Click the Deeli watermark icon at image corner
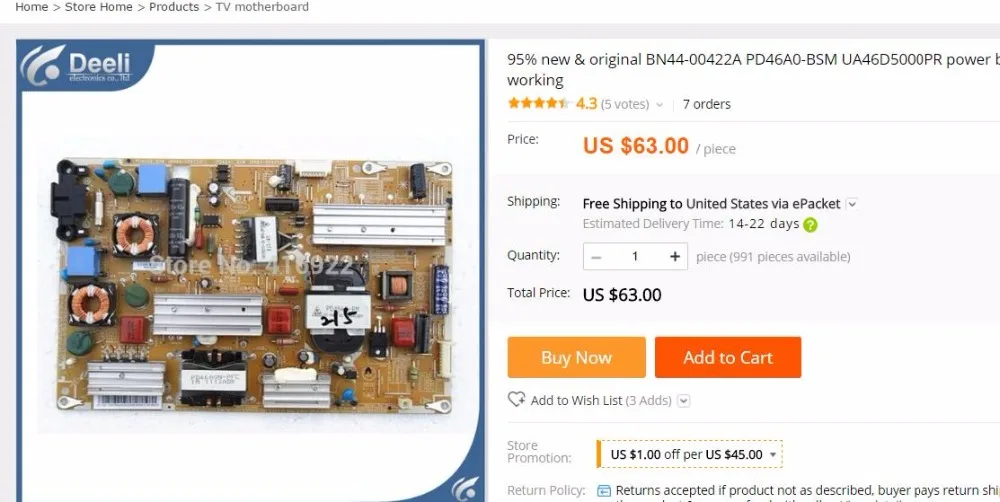1000x502 pixels. point(465,487)
